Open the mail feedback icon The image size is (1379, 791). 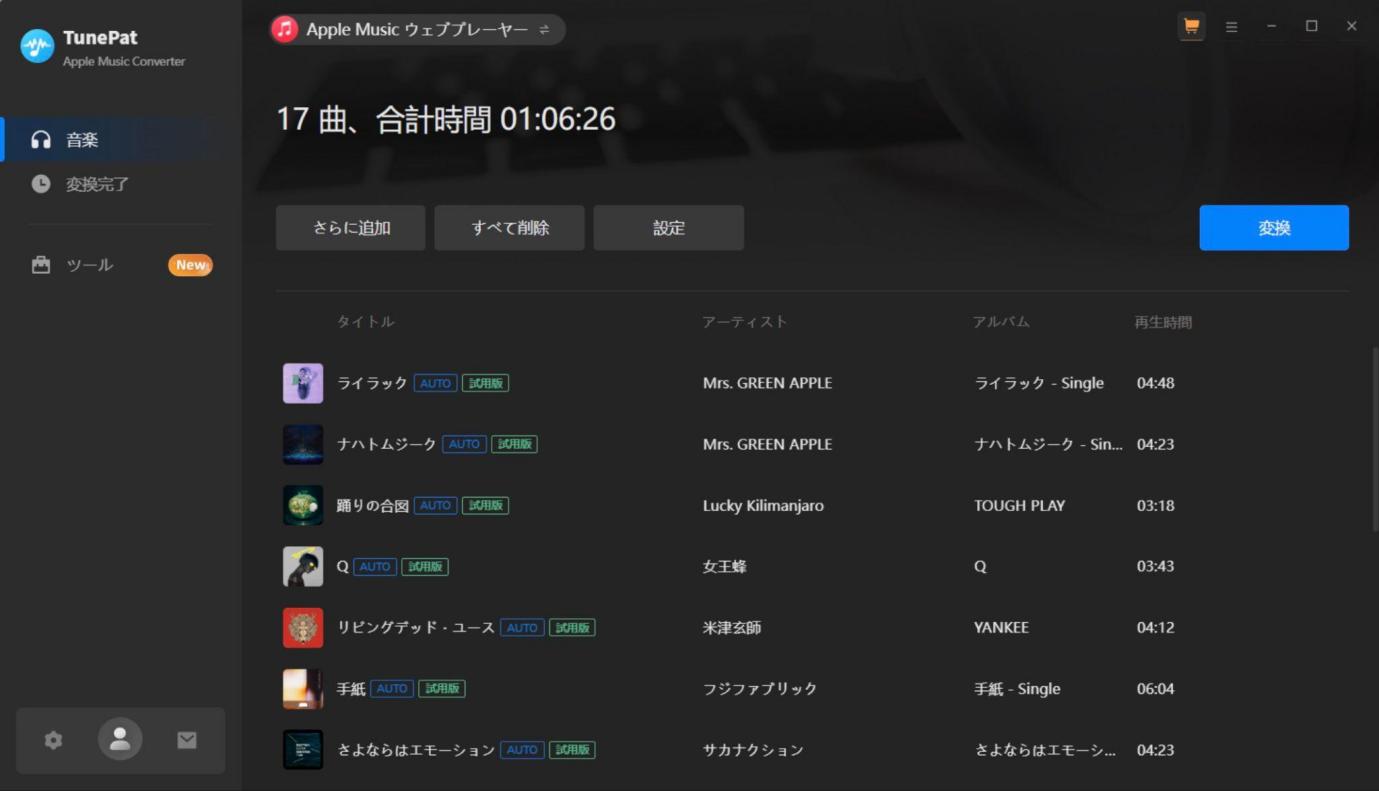click(187, 740)
